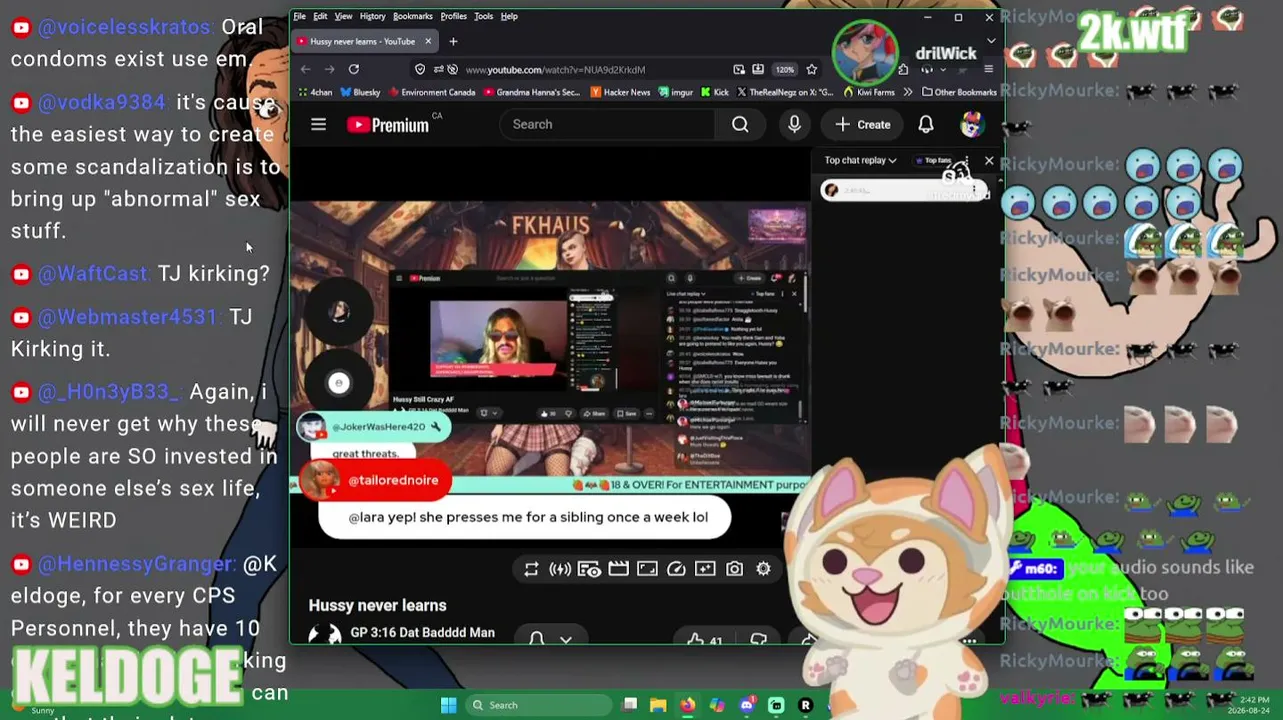Image resolution: width=1283 pixels, height=720 pixels.
Task: Dislike the video with thumbs down
Action: click(x=758, y=639)
